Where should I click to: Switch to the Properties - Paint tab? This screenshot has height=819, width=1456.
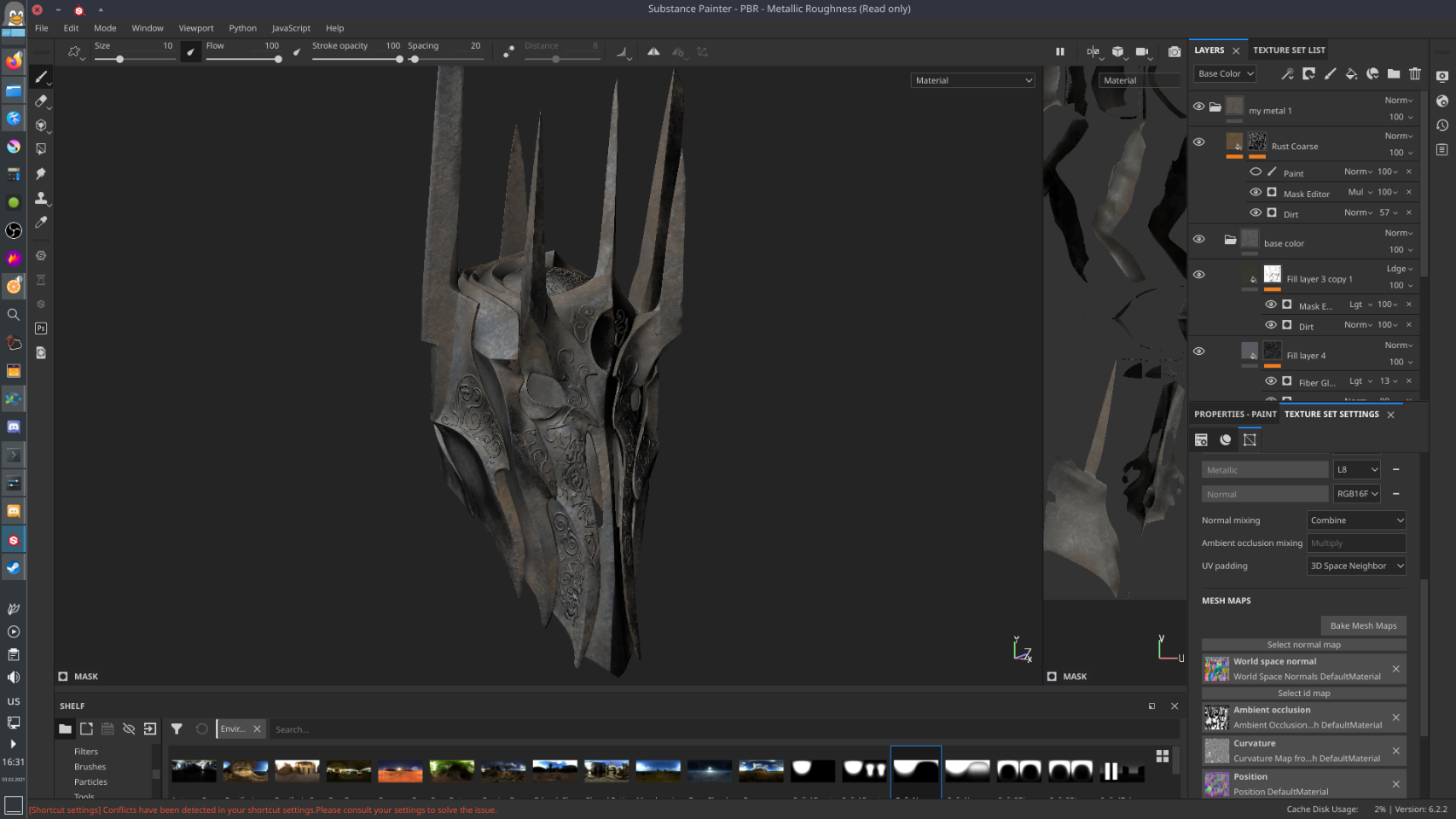point(1235,415)
